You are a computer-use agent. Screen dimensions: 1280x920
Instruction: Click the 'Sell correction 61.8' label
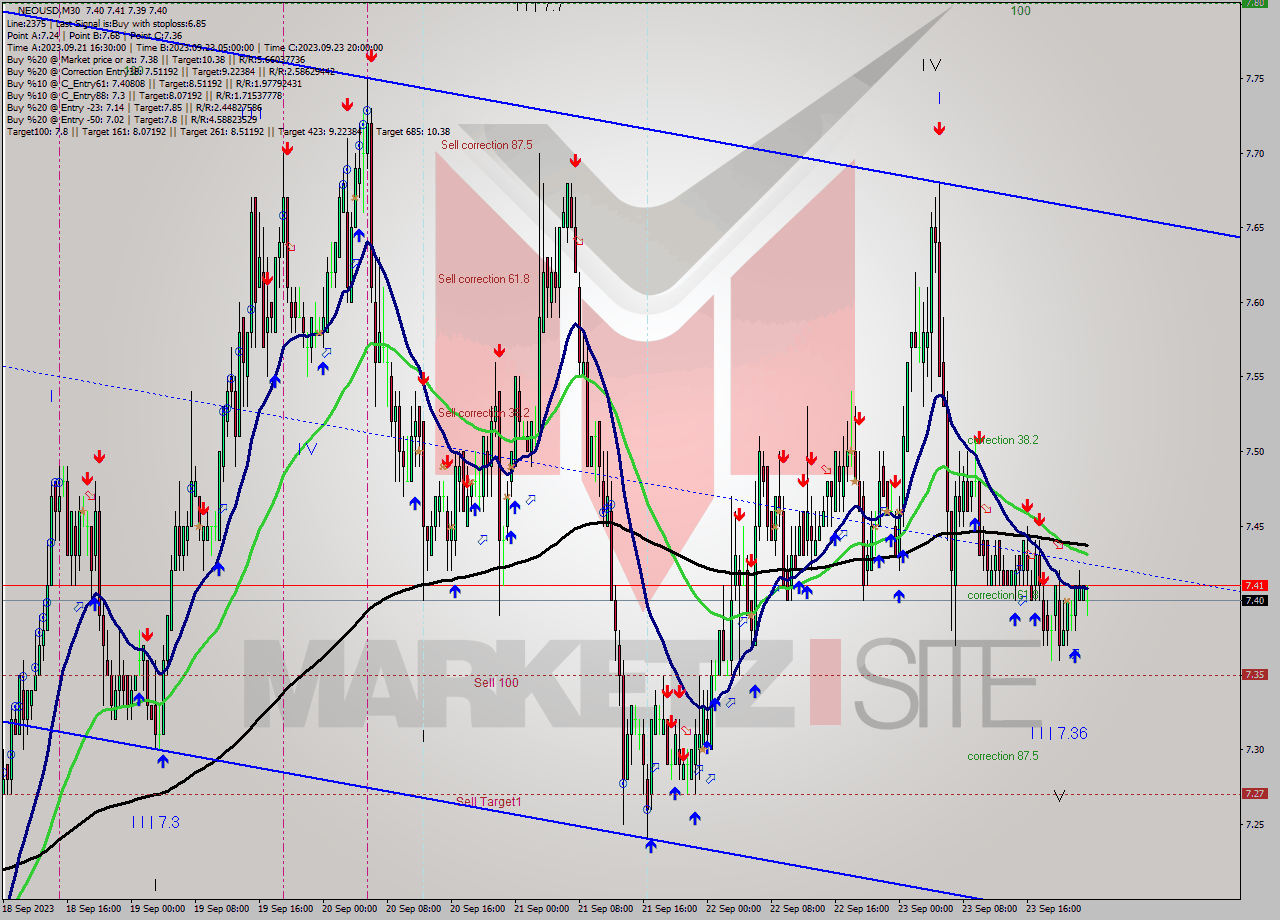tap(484, 279)
